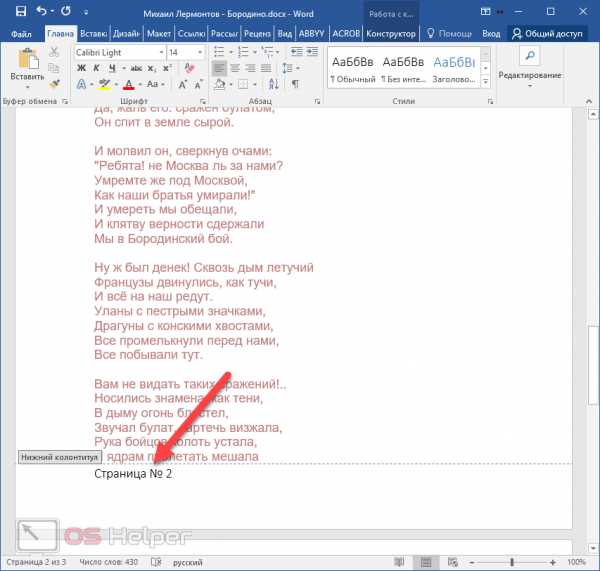Open Quick Access Toolbar customization arrow
This screenshot has width=600, height=571.
pyautogui.click(x=86, y=13)
